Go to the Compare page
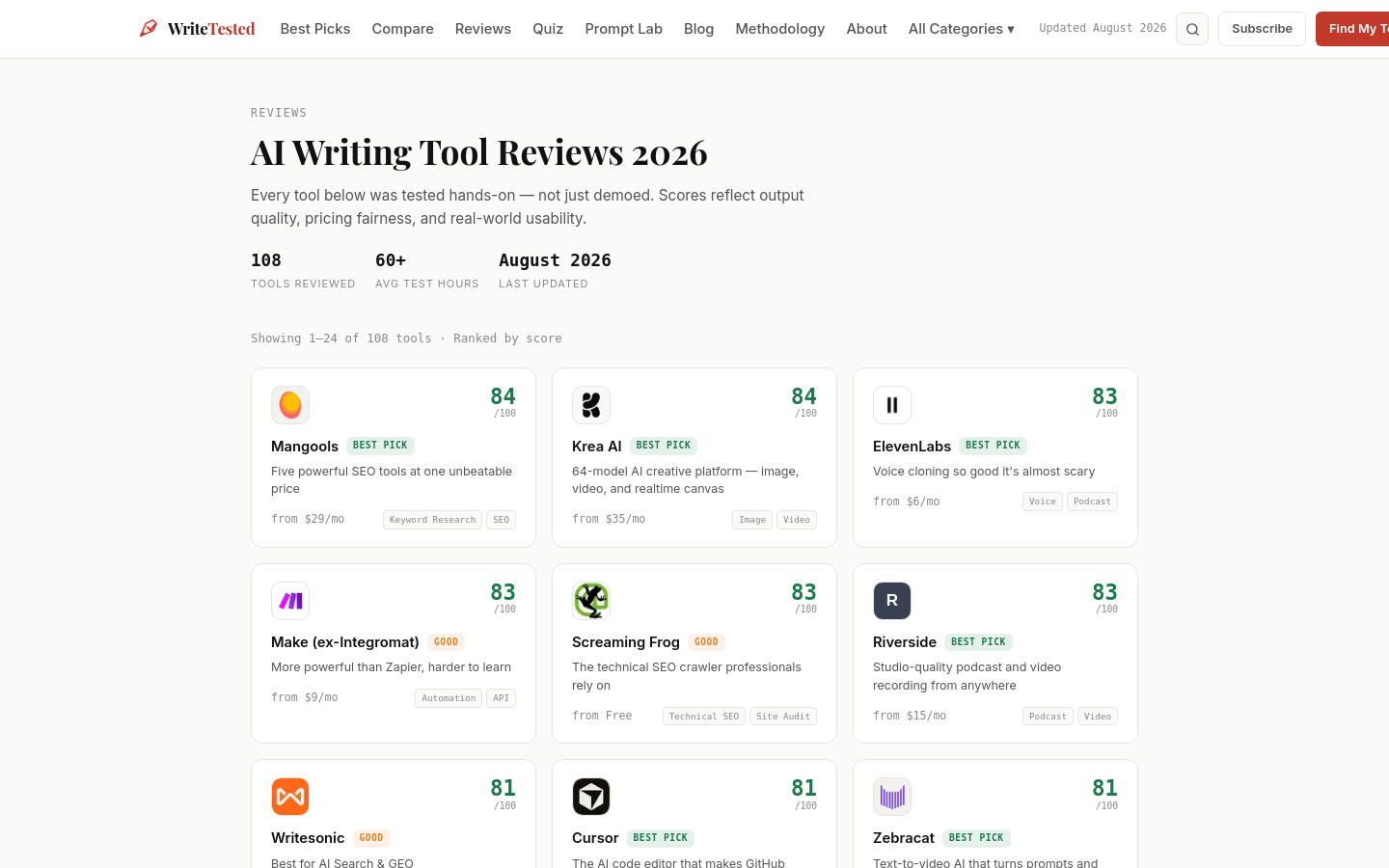This screenshot has width=1389, height=868. click(x=402, y=29)
